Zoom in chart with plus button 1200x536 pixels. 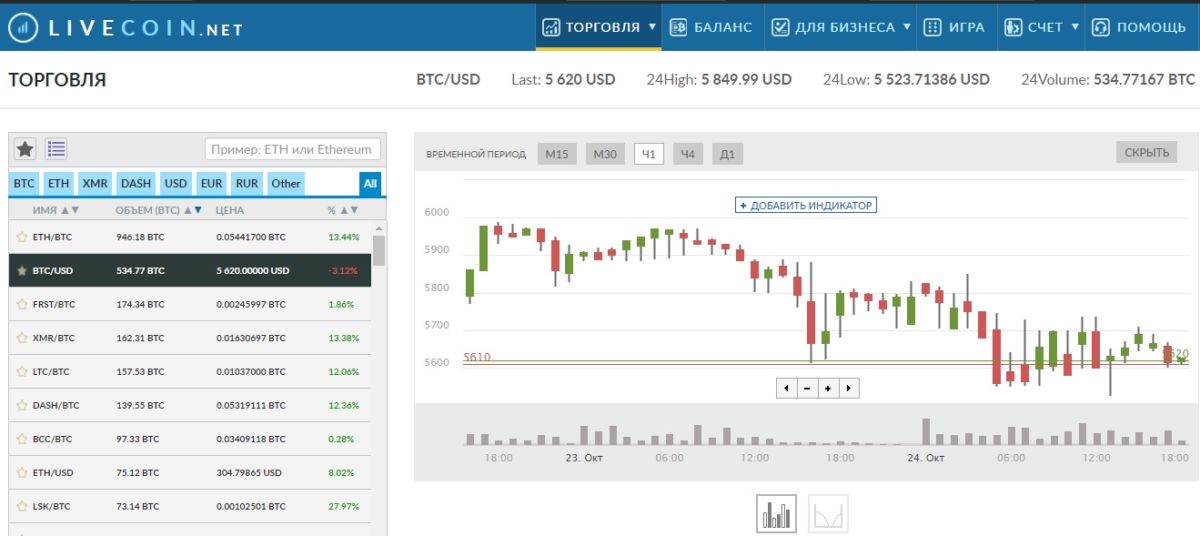(828, 388)
